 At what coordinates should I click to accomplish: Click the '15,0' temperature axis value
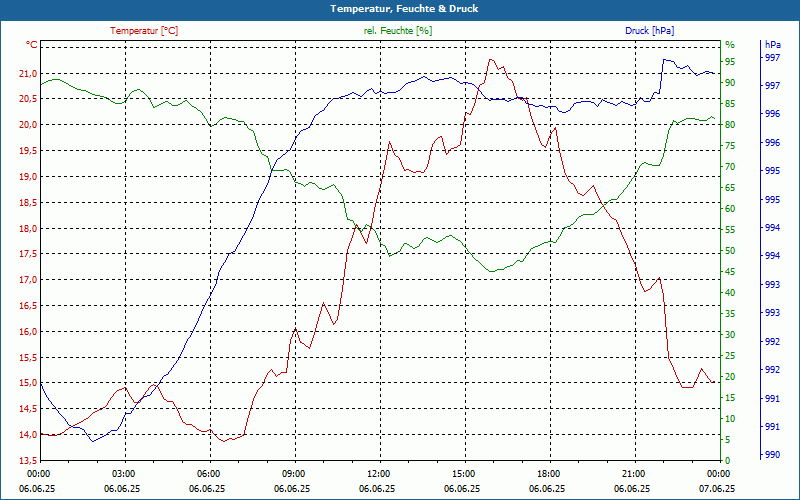click(x=28, y=383)
